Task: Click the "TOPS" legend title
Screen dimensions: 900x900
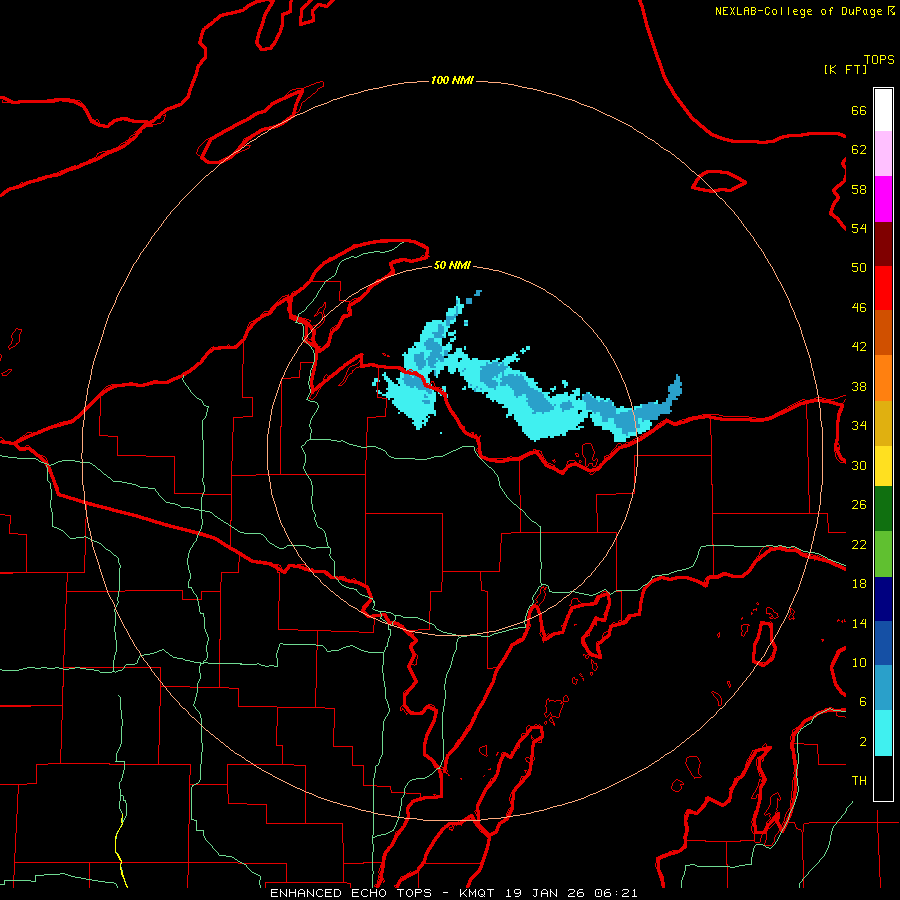Action: [879, 59]
